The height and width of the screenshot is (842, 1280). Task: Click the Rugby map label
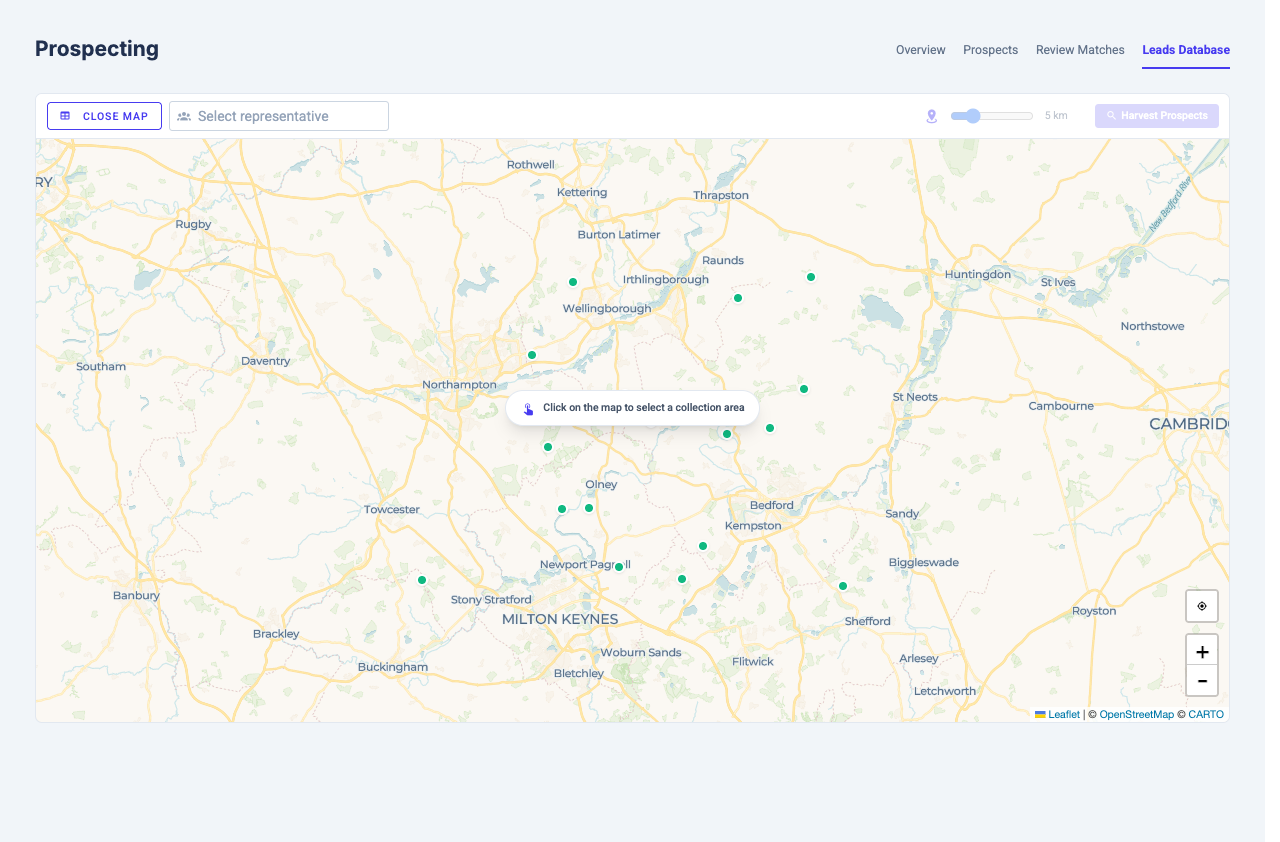point(193,224)
